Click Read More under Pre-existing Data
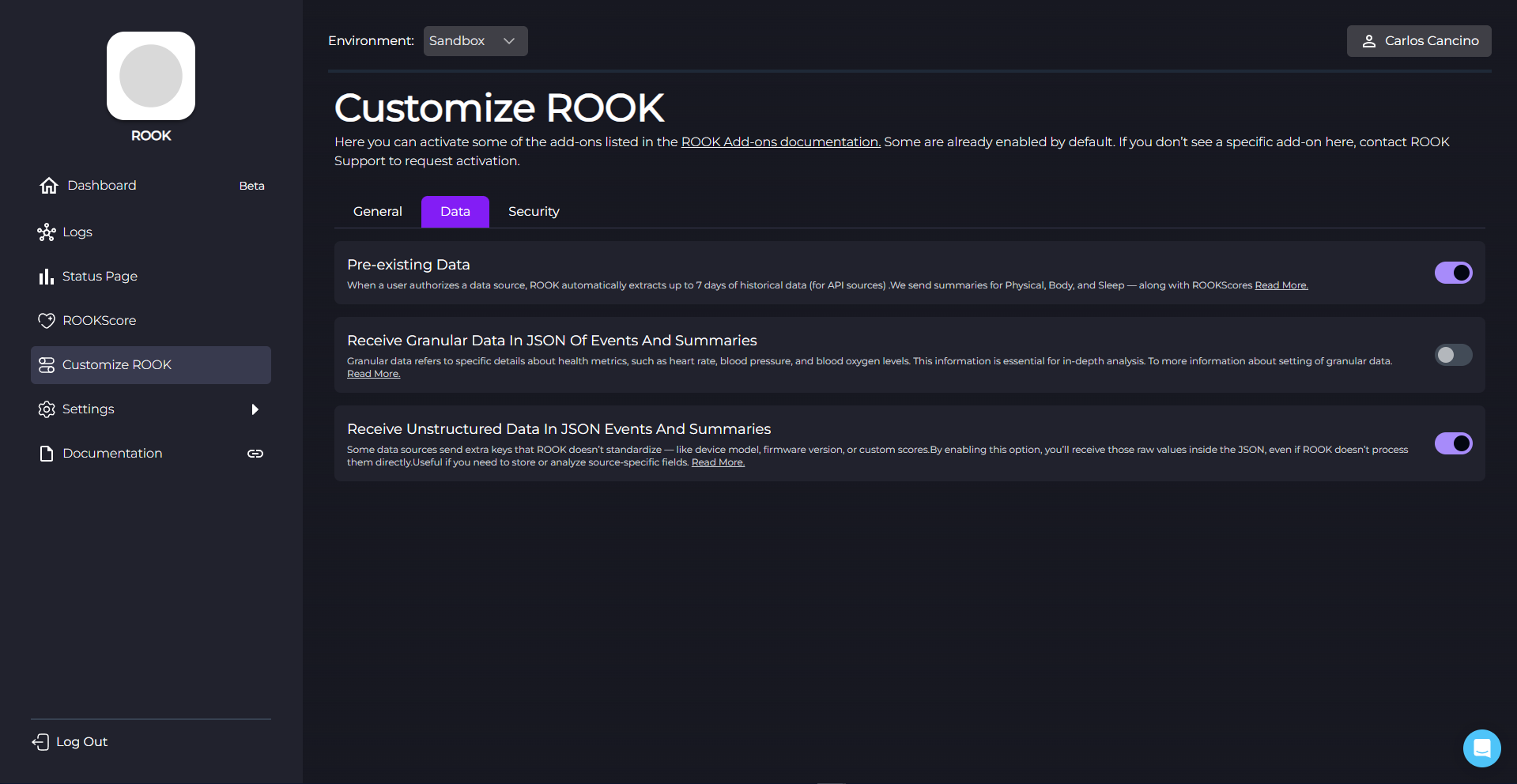The height and width of the screenshot is (784, 1517). (x=1281, y=285)
